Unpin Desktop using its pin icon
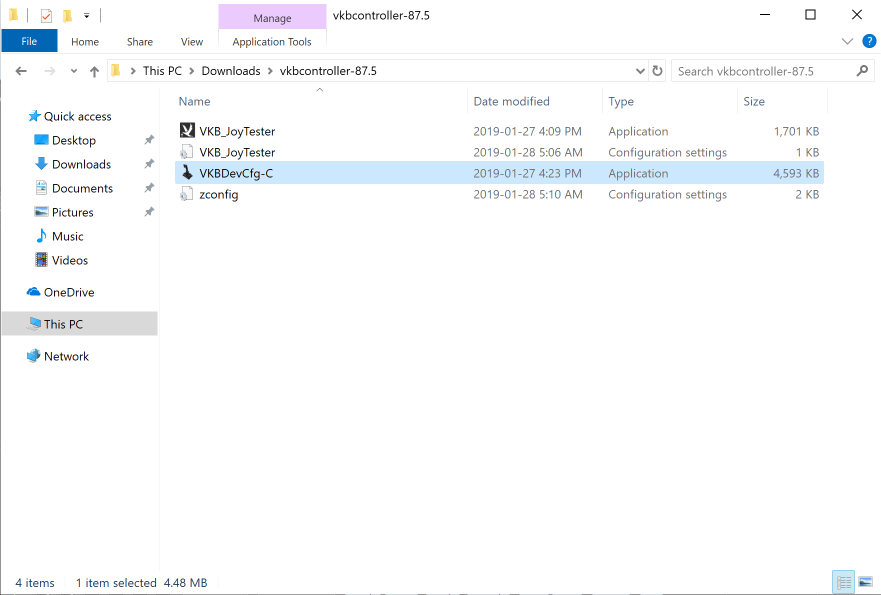The width and height of the screenshot is (881, 595). click(x=149, y=140)
